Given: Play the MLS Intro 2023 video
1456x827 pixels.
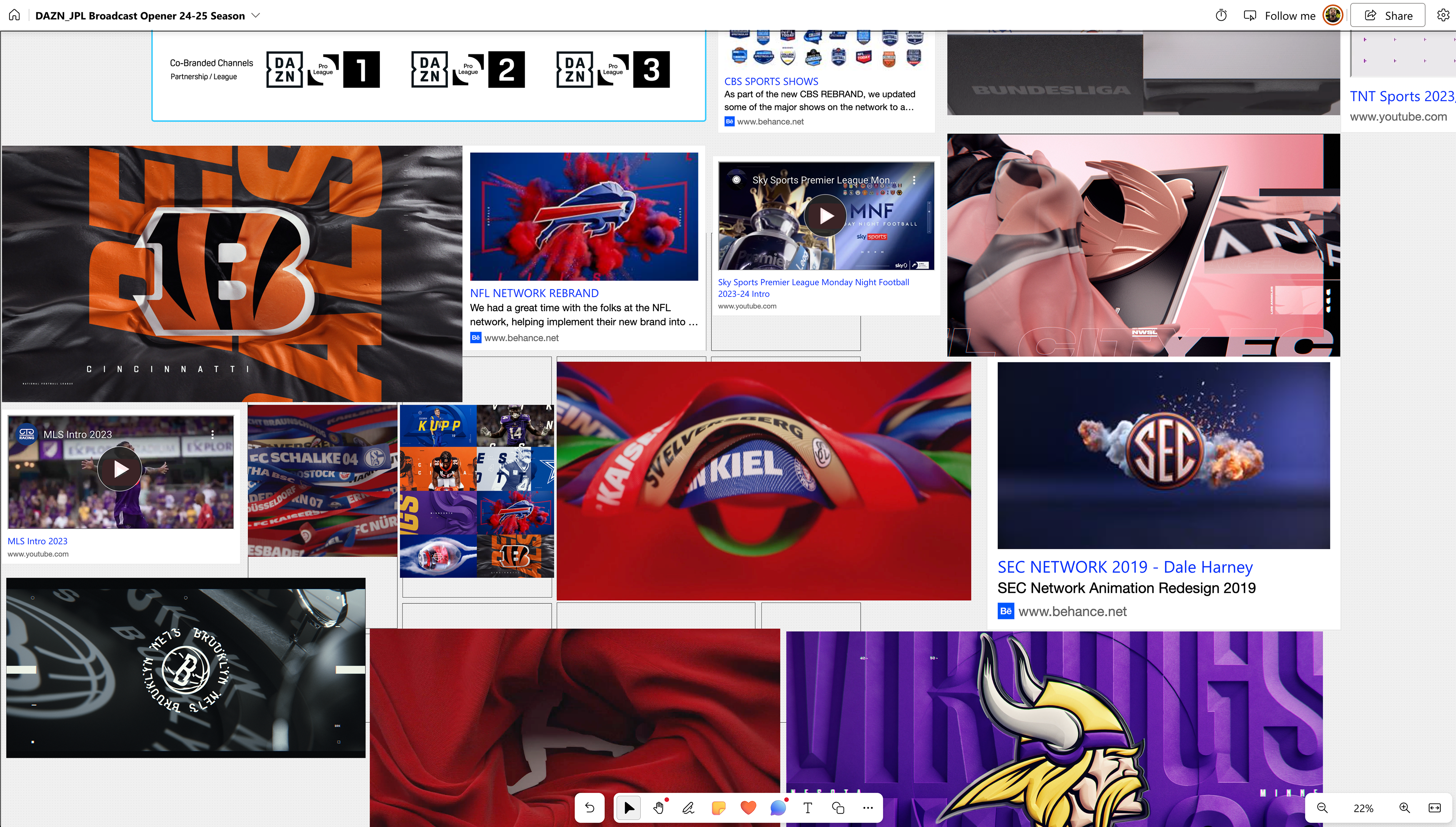Looking at the screenshot, I should click(120, 469).
